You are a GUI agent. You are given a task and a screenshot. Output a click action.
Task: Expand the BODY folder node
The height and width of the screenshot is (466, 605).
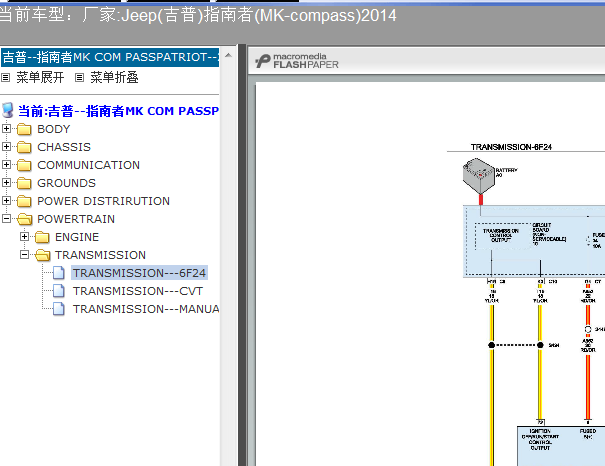point(6,128)
